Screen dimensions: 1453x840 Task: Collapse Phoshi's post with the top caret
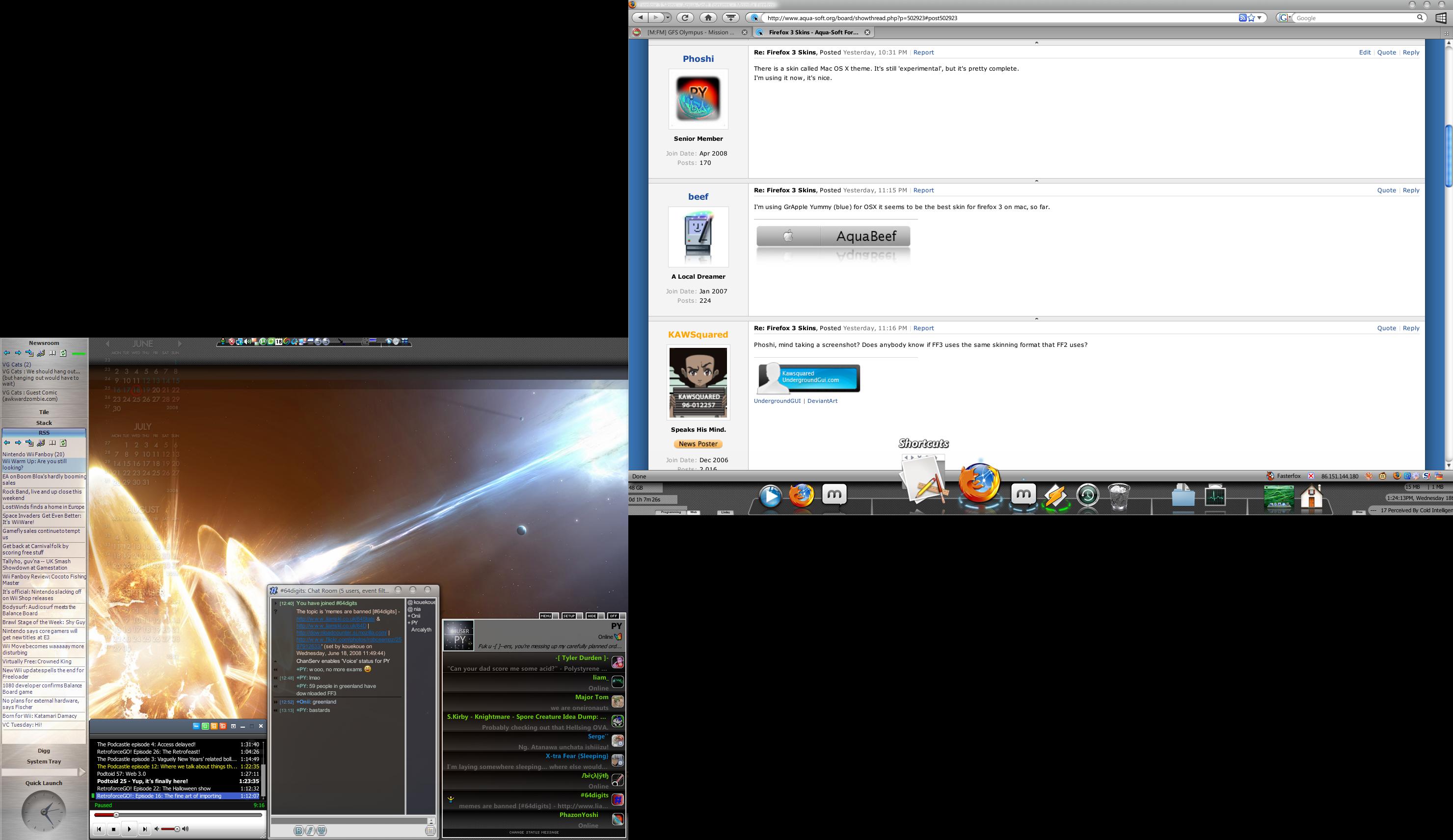tap(1036, 43)
